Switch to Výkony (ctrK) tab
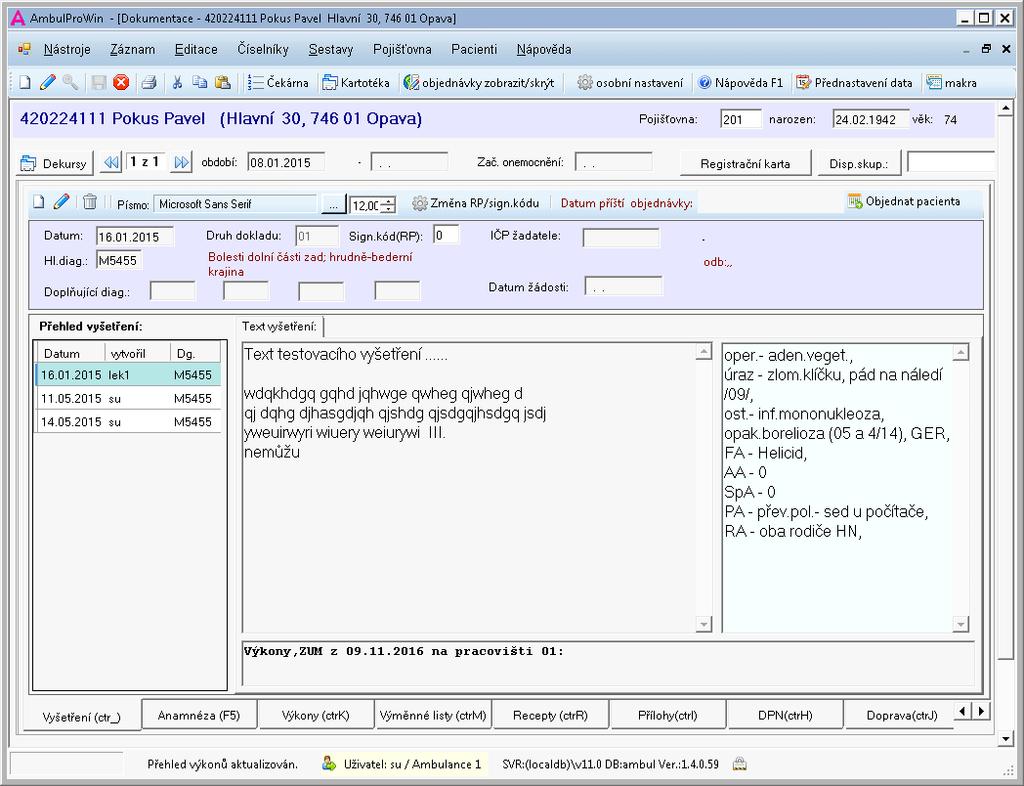1024x786 pixels. [315, 715]
